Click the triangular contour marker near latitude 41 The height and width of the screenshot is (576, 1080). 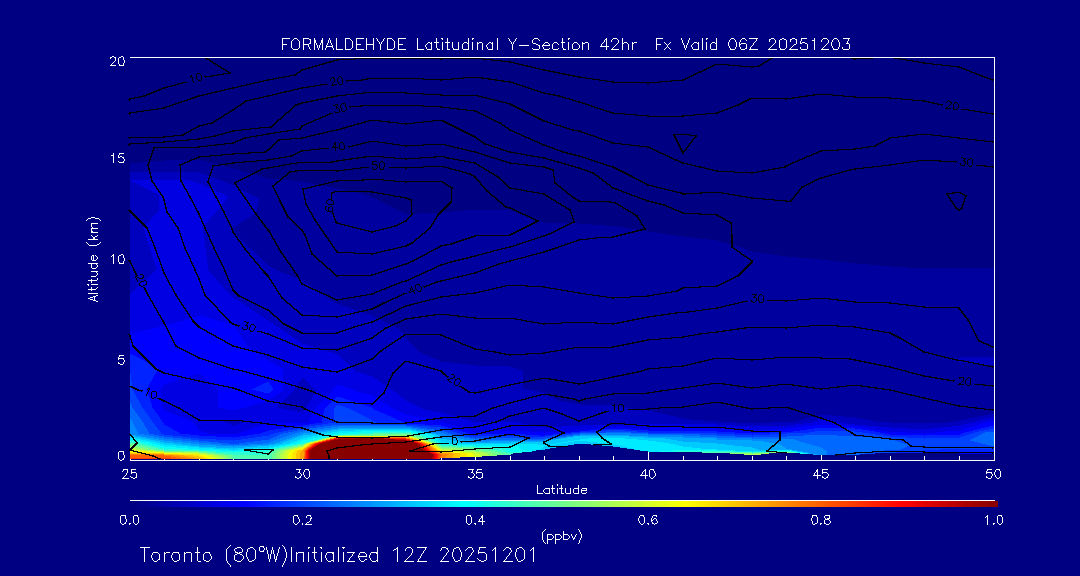[684, 142]
